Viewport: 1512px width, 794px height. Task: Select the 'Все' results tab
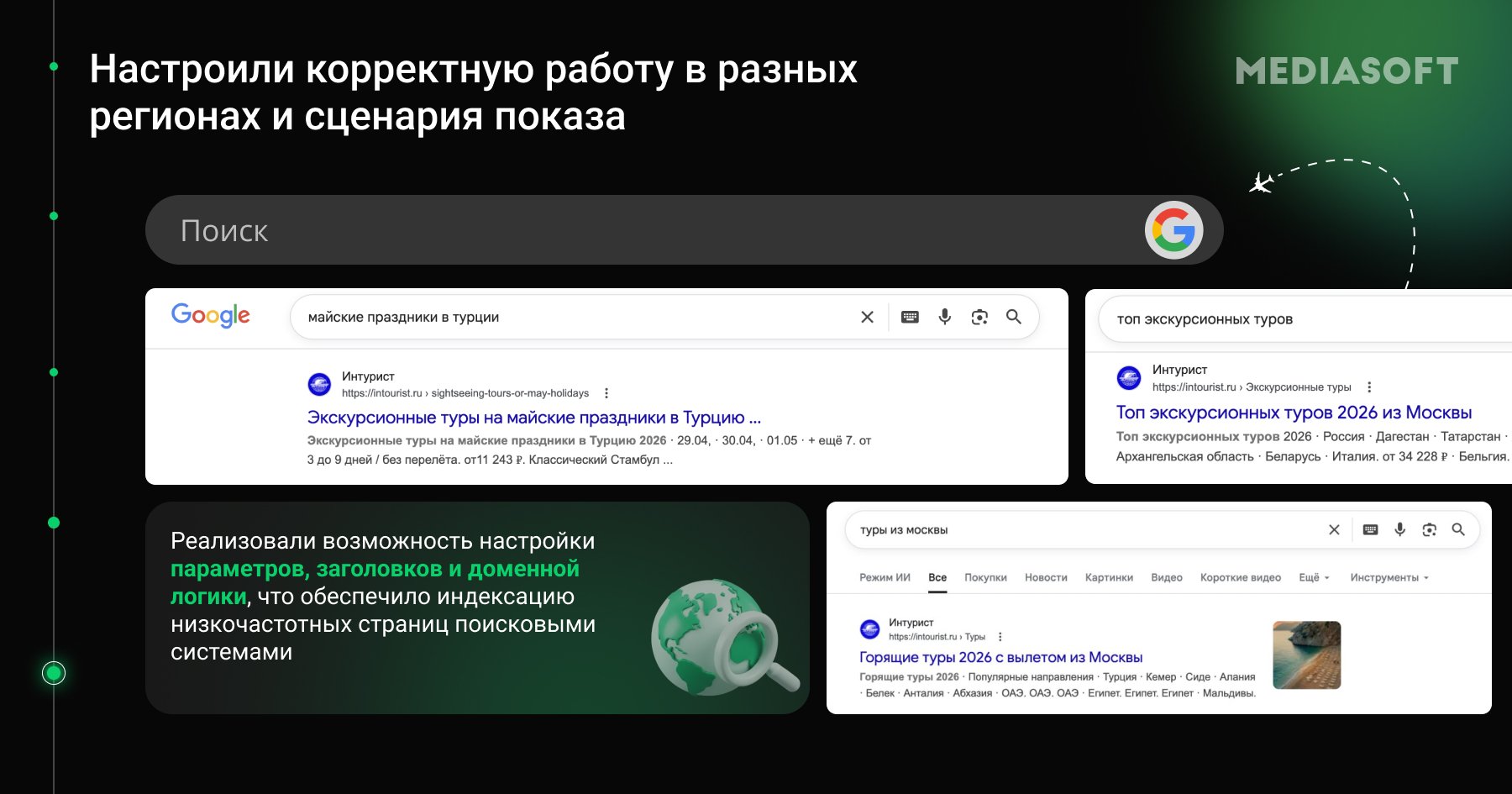(937, 577)
